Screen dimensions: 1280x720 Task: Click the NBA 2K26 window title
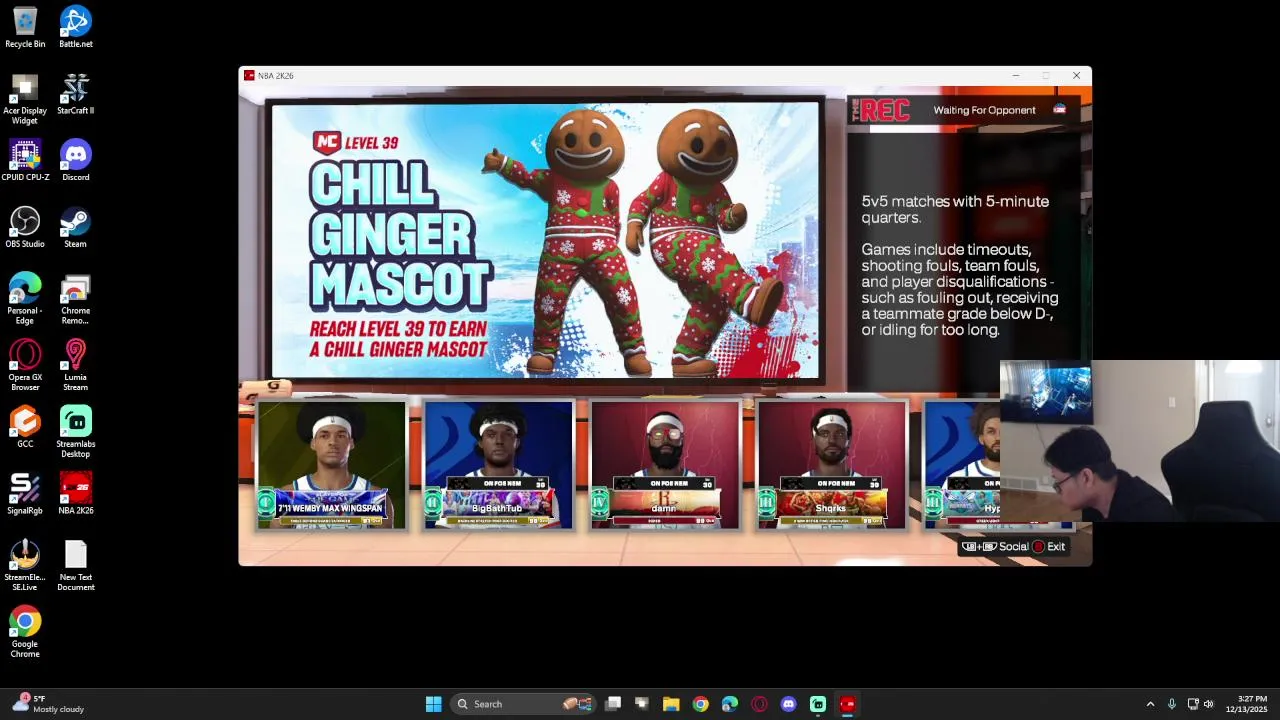coord(275,76)
